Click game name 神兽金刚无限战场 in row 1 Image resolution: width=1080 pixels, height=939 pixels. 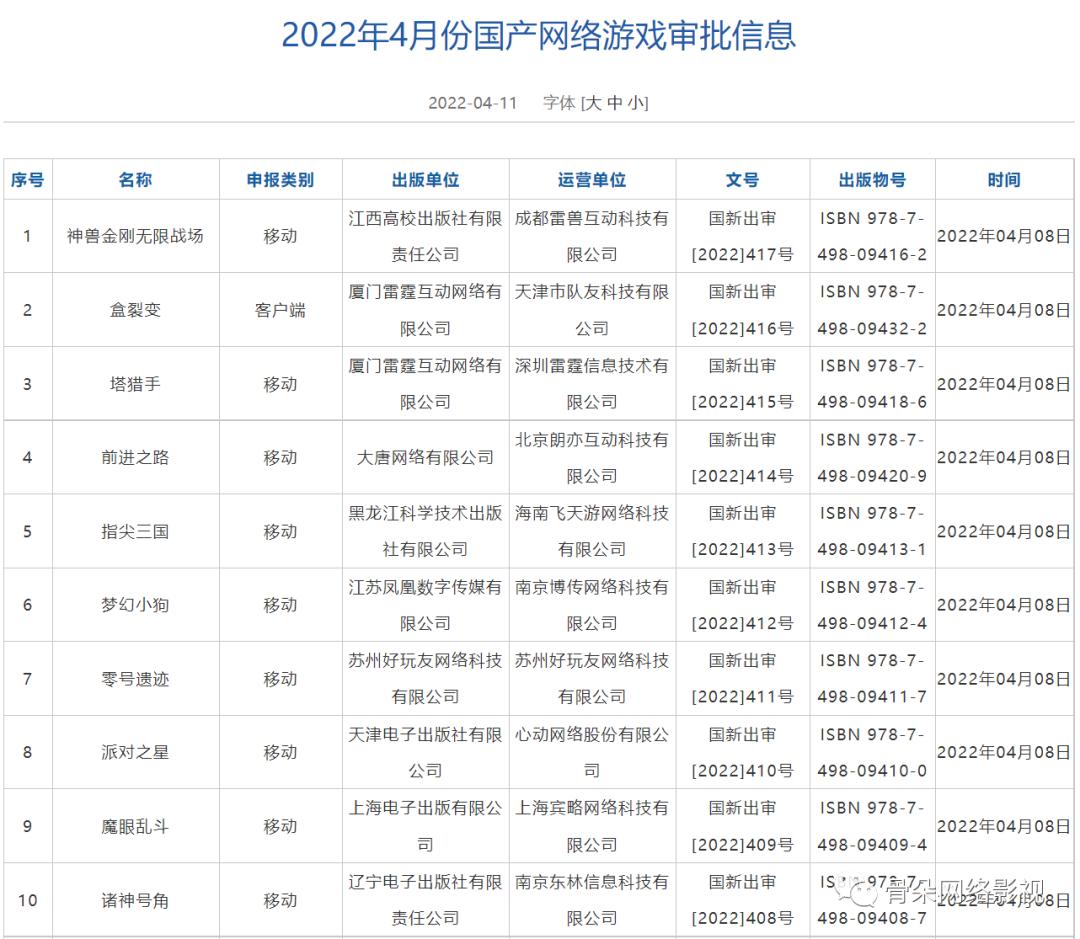[135, 236]
